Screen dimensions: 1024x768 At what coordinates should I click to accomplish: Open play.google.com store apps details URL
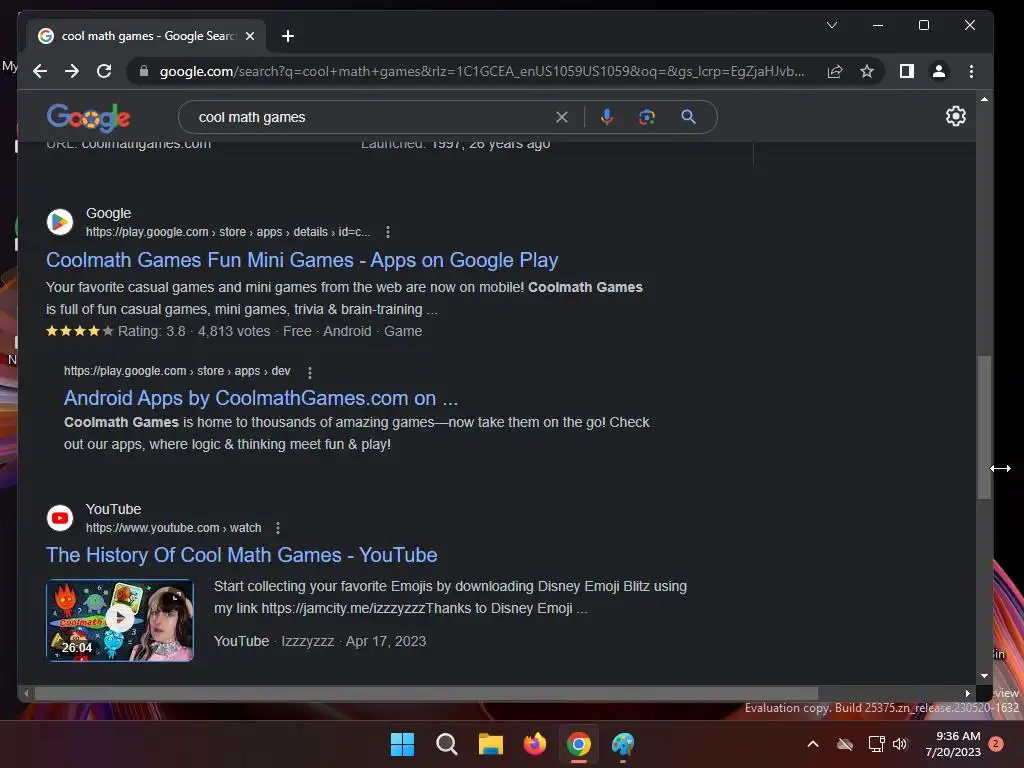pyautogui.click(x=228, y=232)
